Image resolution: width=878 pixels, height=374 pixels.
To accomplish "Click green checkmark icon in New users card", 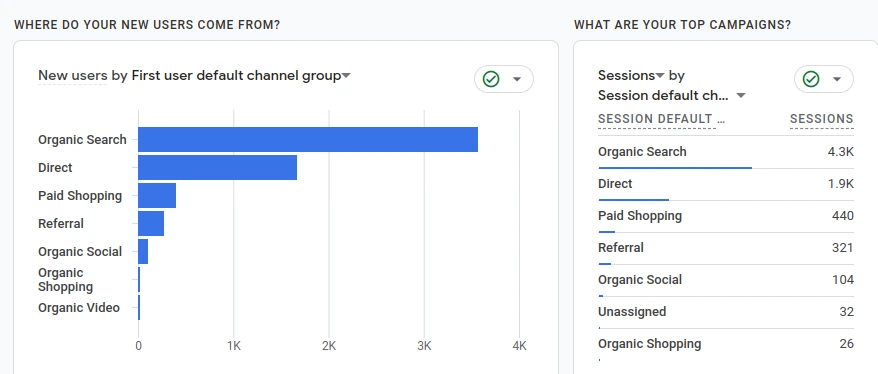I will [x=491, y=80].
